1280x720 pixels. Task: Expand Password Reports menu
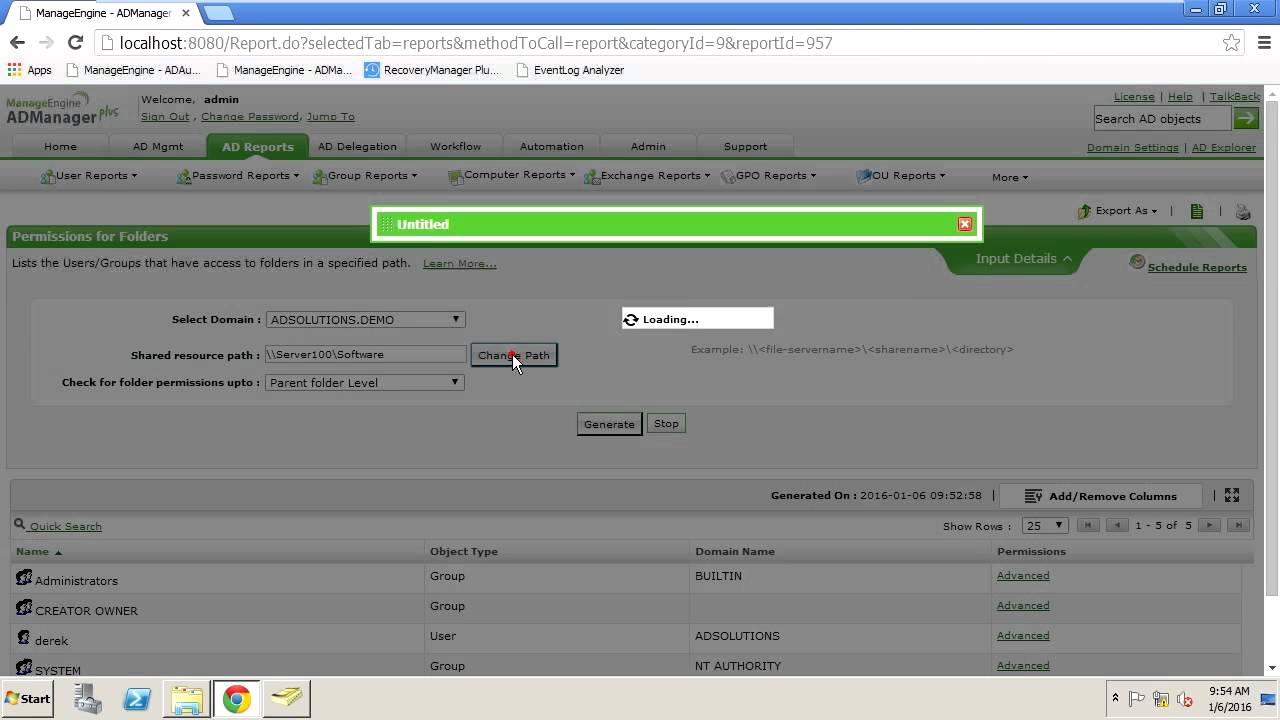pyautogui.click(x=238, y=176)
